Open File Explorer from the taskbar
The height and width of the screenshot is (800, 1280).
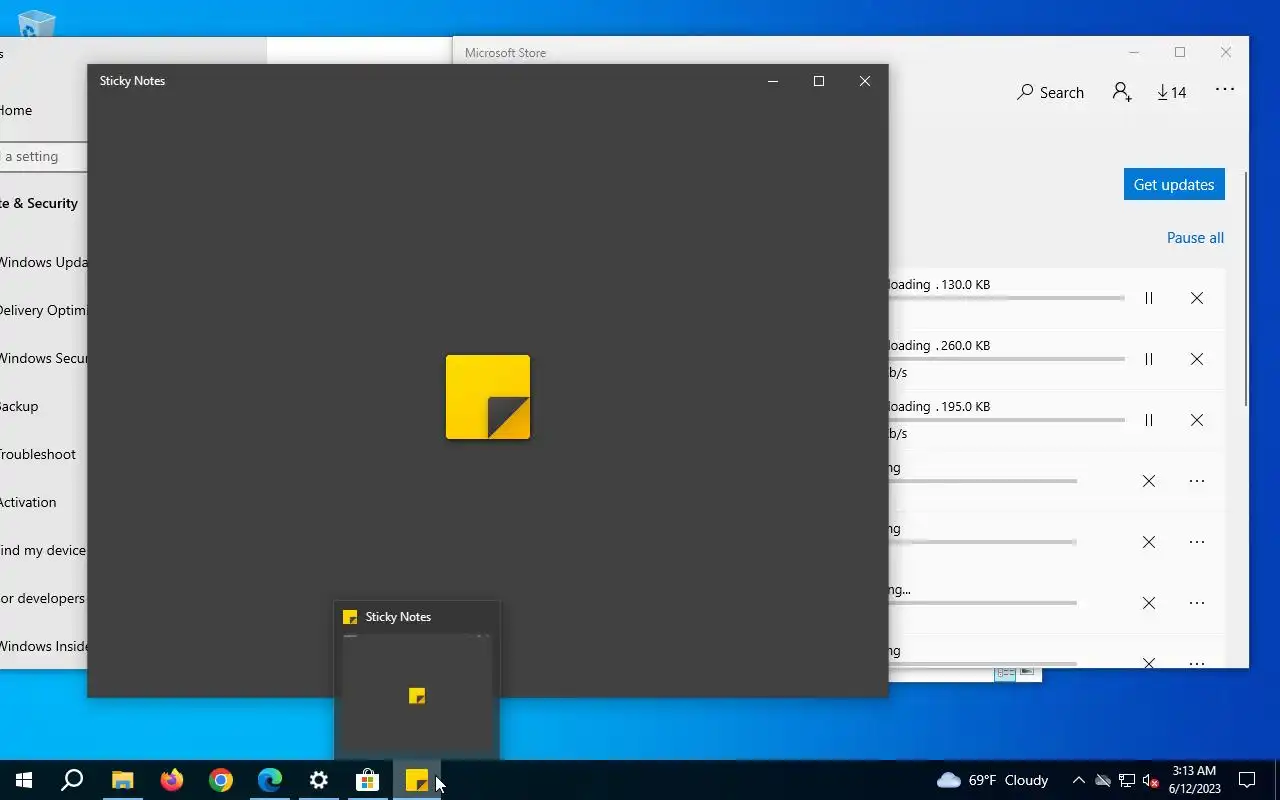(123, 780)
